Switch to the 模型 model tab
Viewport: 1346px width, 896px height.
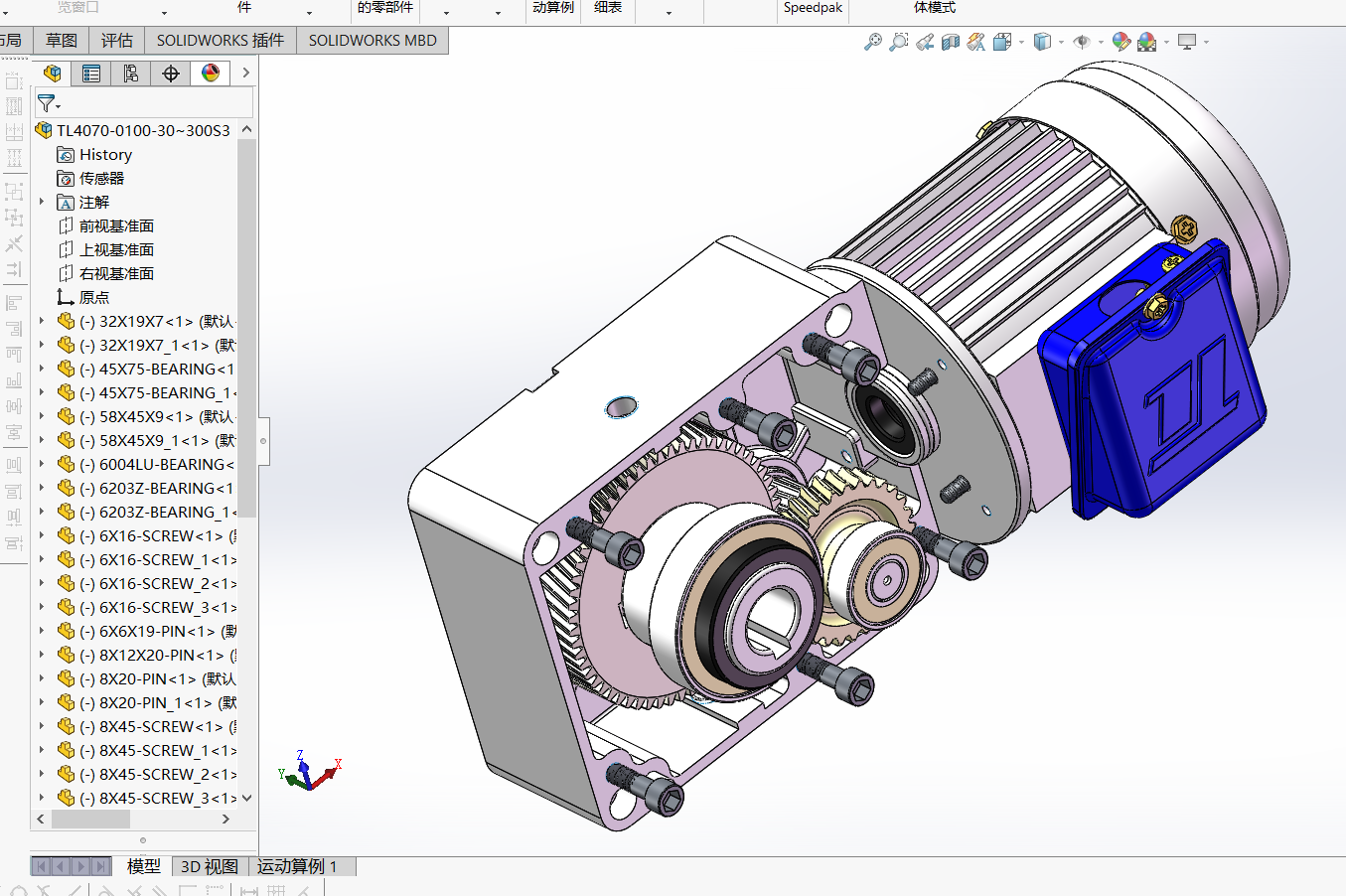[x=144, y=866]
